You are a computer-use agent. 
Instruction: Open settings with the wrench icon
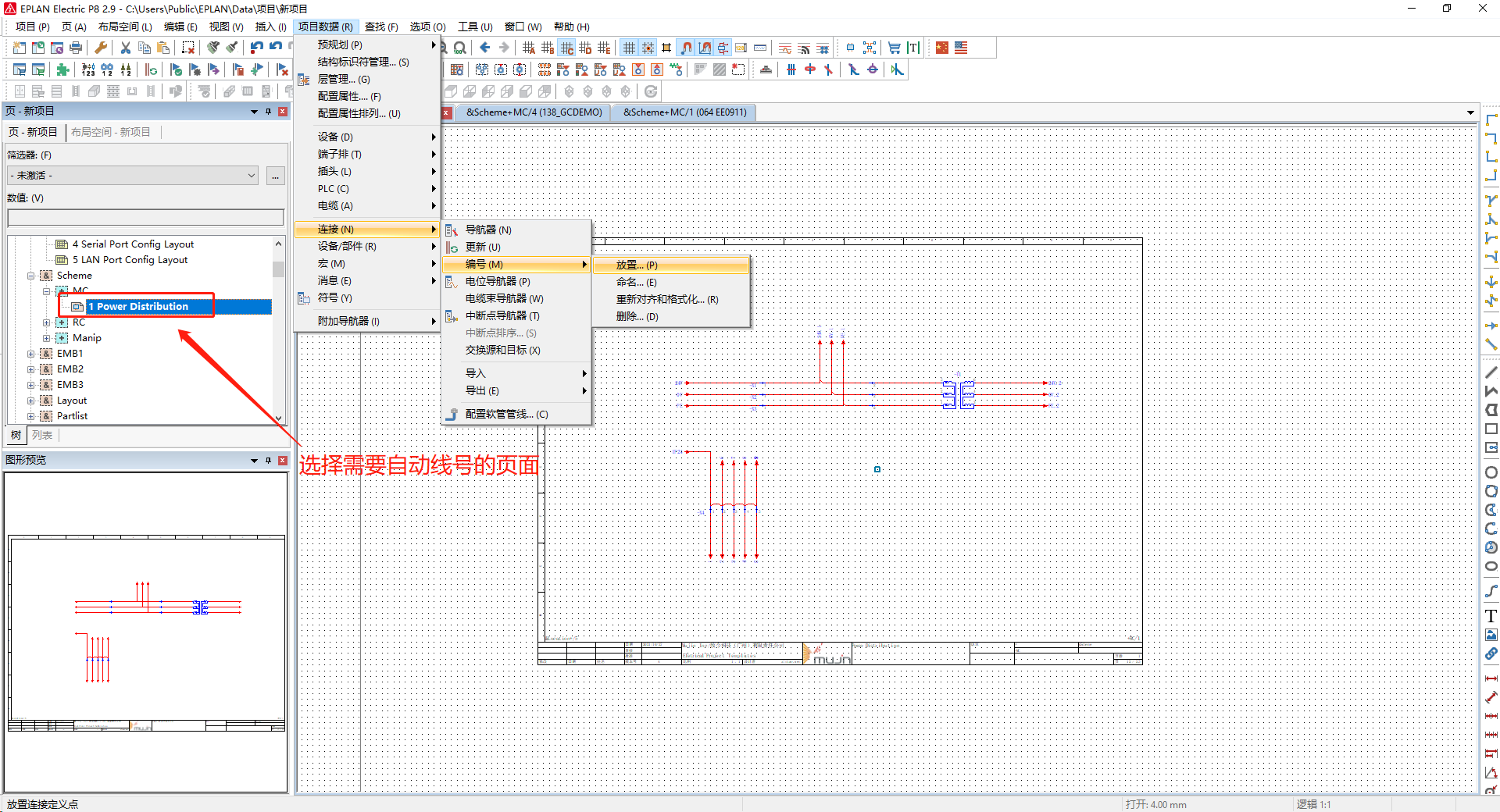(101, 48)
